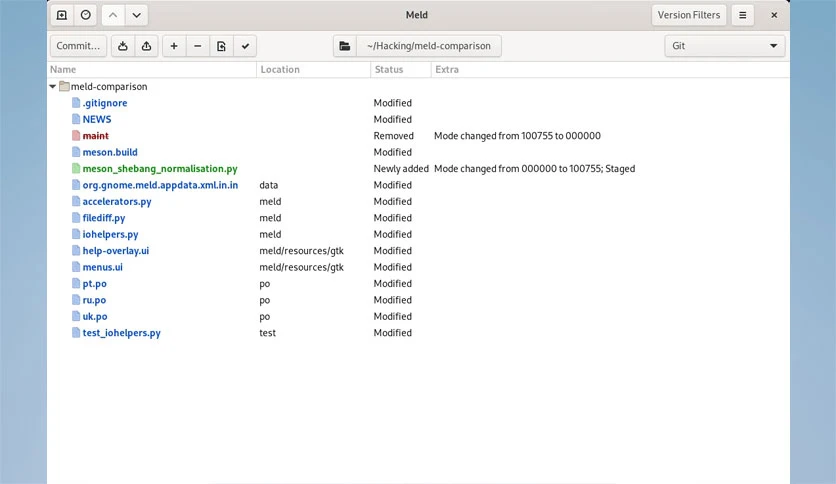Click Modified status of test_iohelpers.py
836x484 pixels.
click(x=392, y=333)
